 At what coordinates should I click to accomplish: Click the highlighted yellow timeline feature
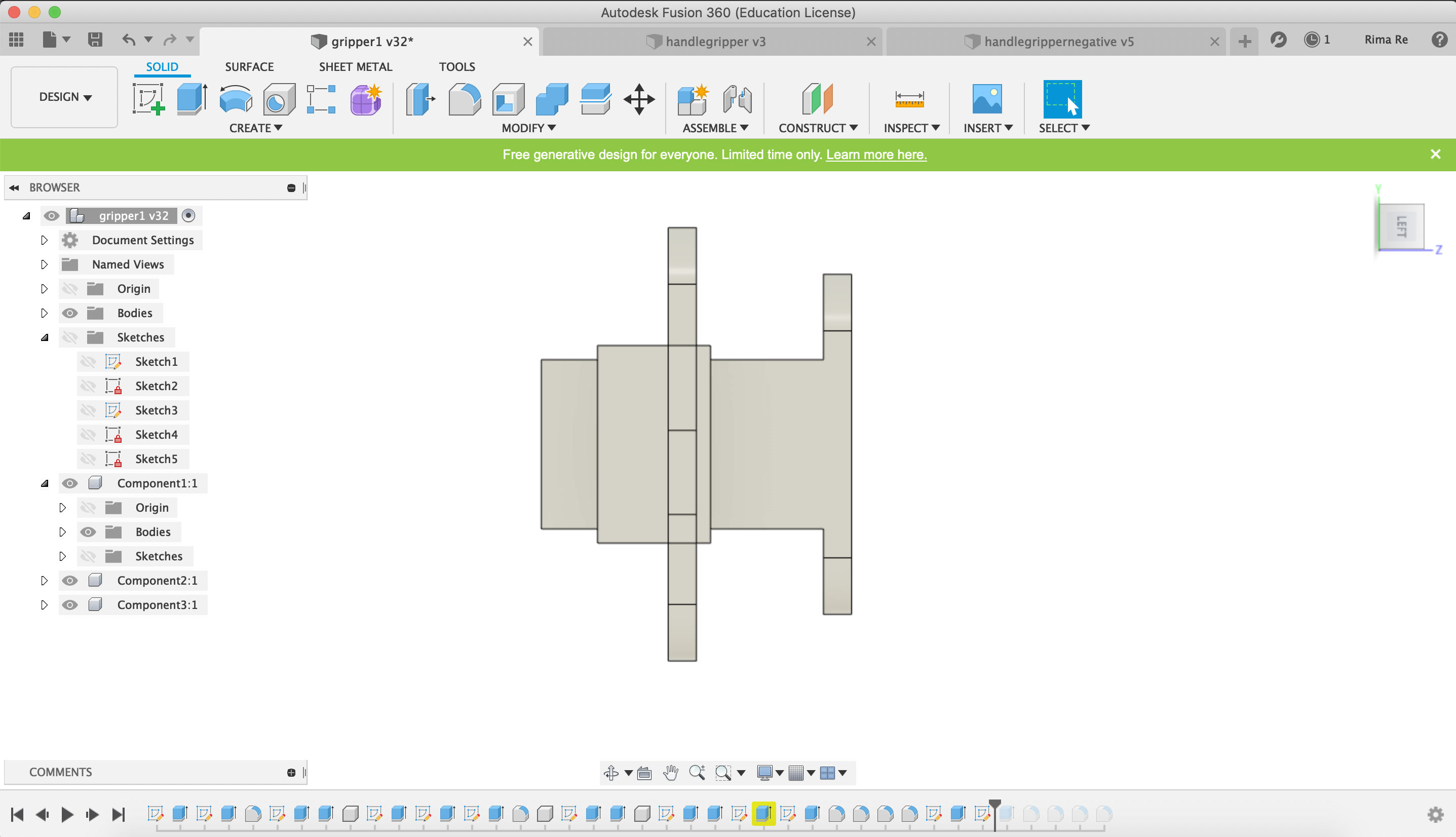pos(763,813)
